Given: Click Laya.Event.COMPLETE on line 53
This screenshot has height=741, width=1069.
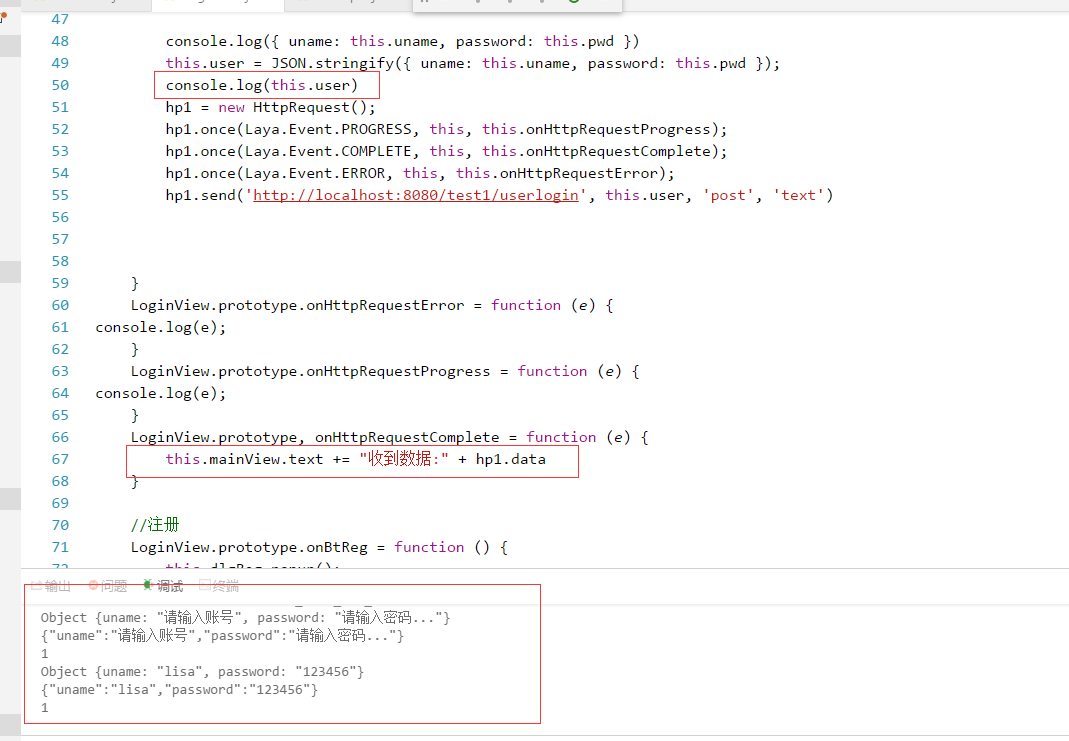Looking at the screenshot, I should point(327,151).
